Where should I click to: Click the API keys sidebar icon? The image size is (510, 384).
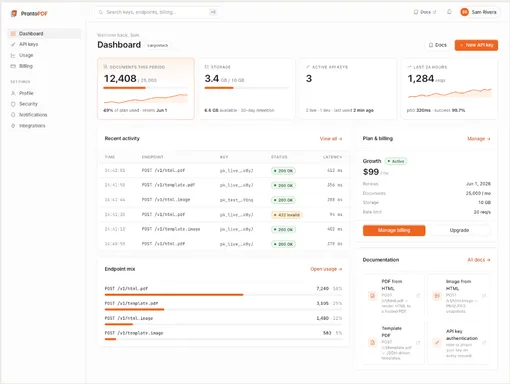(13, 44)
